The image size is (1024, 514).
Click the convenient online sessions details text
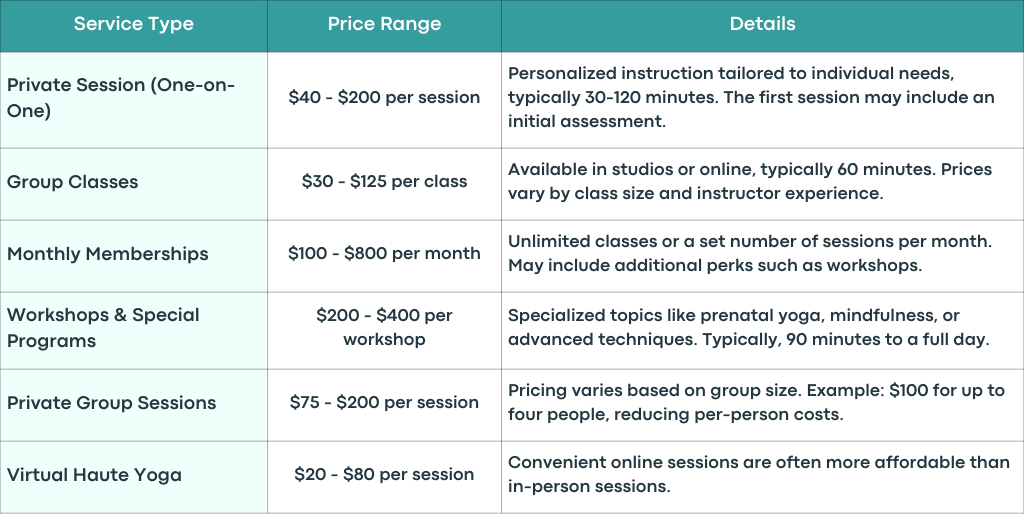coord(759,474)
